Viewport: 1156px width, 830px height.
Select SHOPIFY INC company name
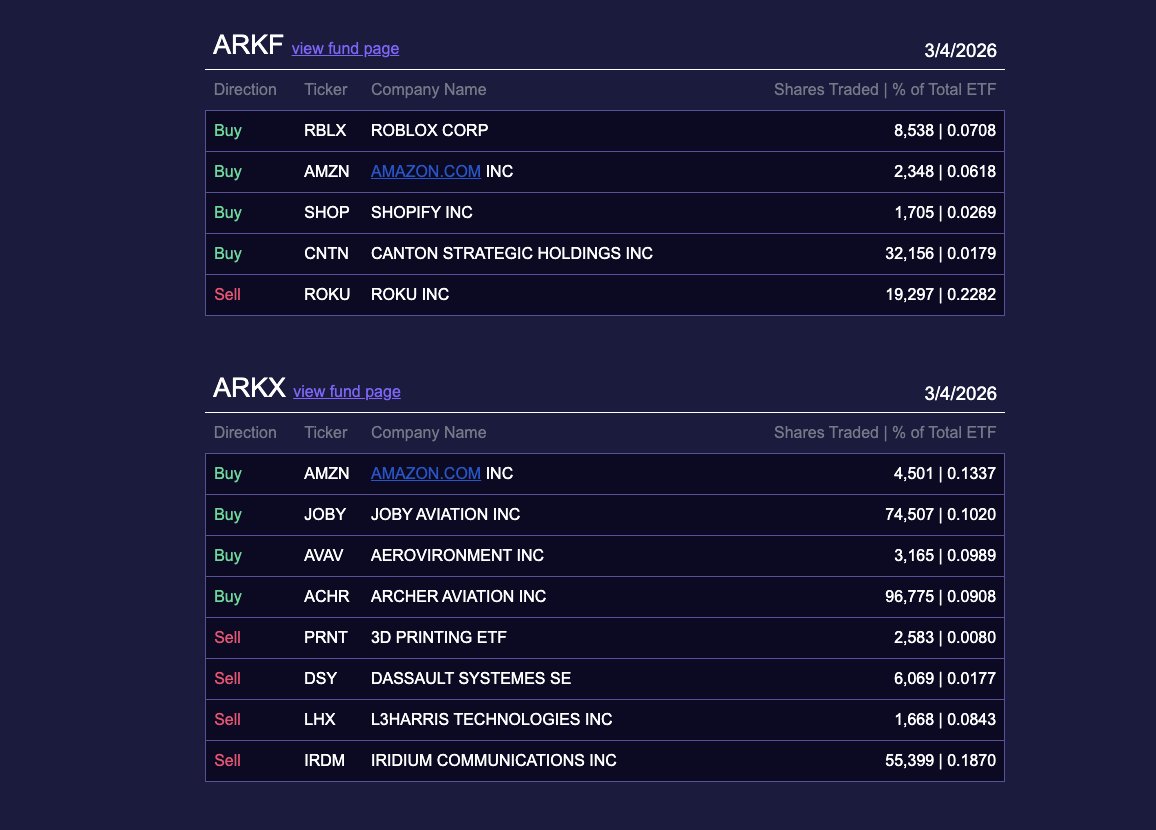click(422, 212)
